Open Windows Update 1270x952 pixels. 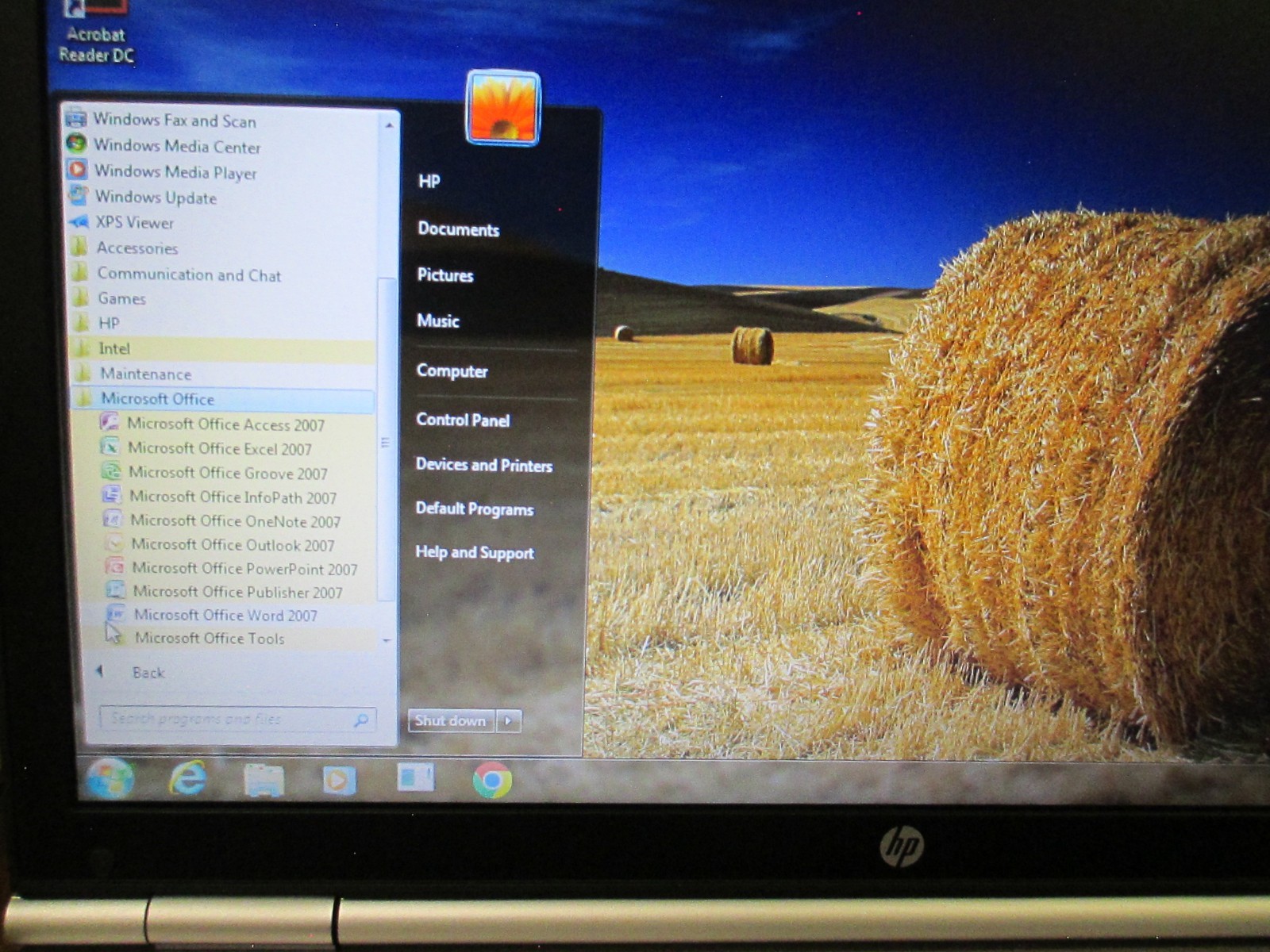coord(144,197)
